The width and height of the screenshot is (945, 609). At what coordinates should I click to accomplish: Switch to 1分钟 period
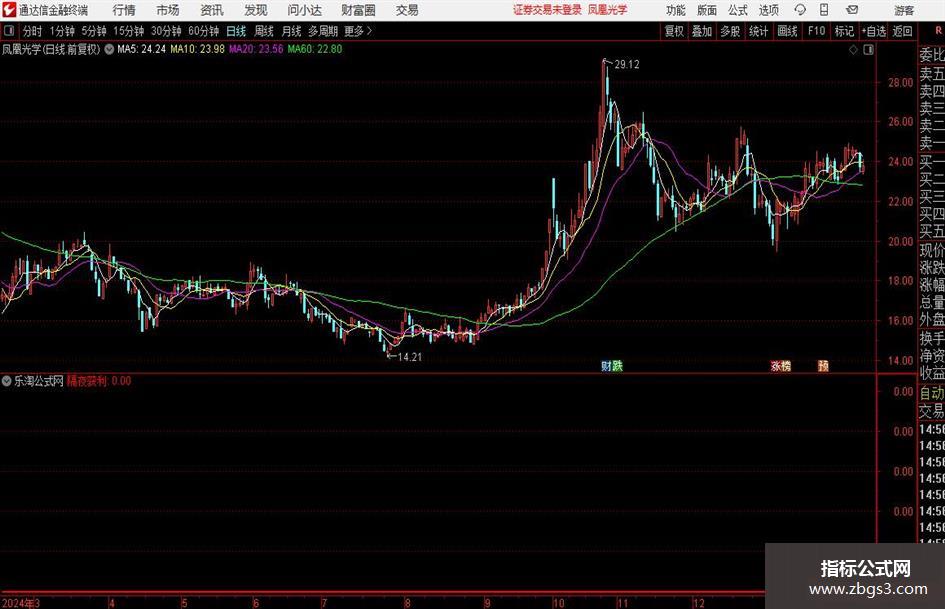pyautogui.click(x=62, y=31)
